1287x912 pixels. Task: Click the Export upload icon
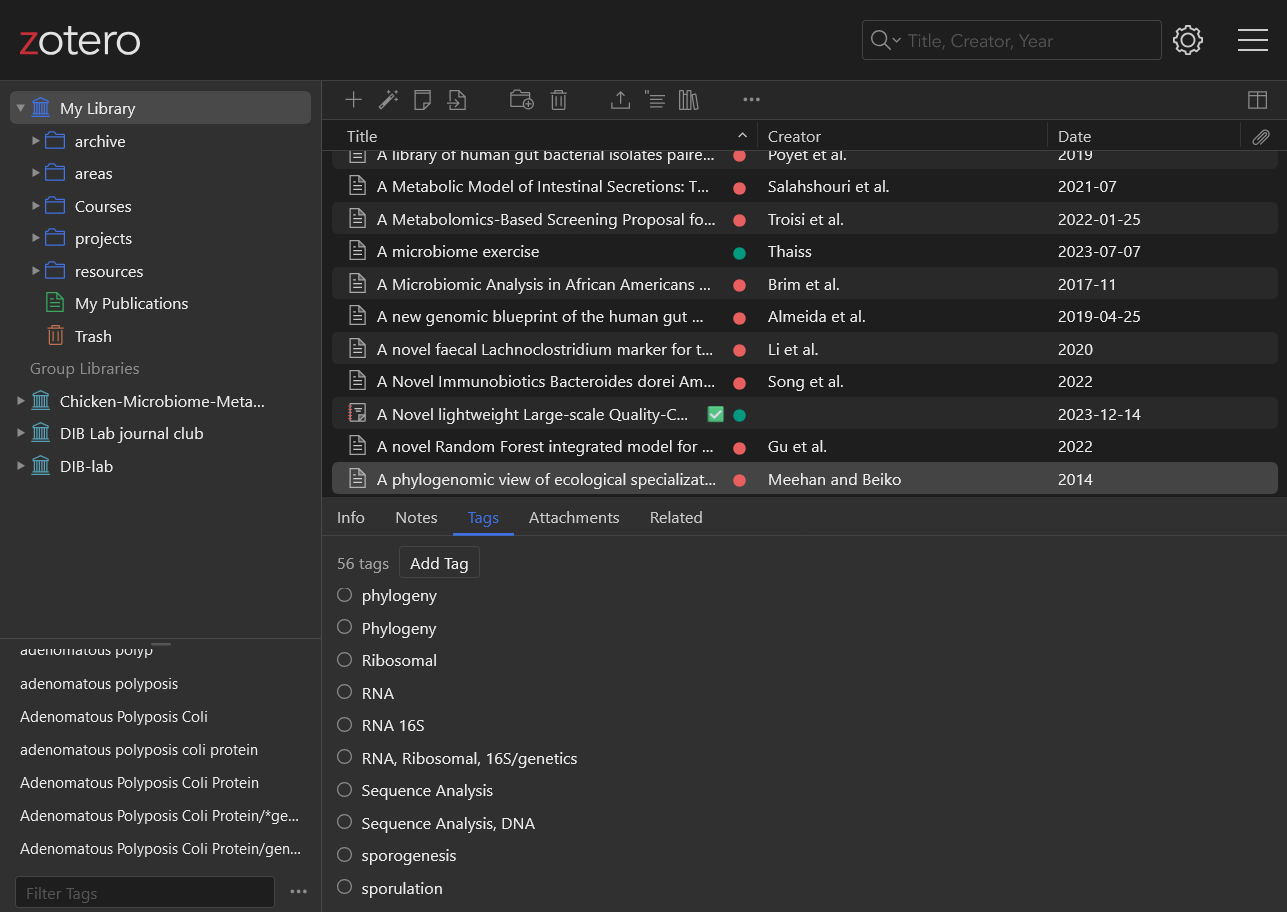click(x=620, y=99)
